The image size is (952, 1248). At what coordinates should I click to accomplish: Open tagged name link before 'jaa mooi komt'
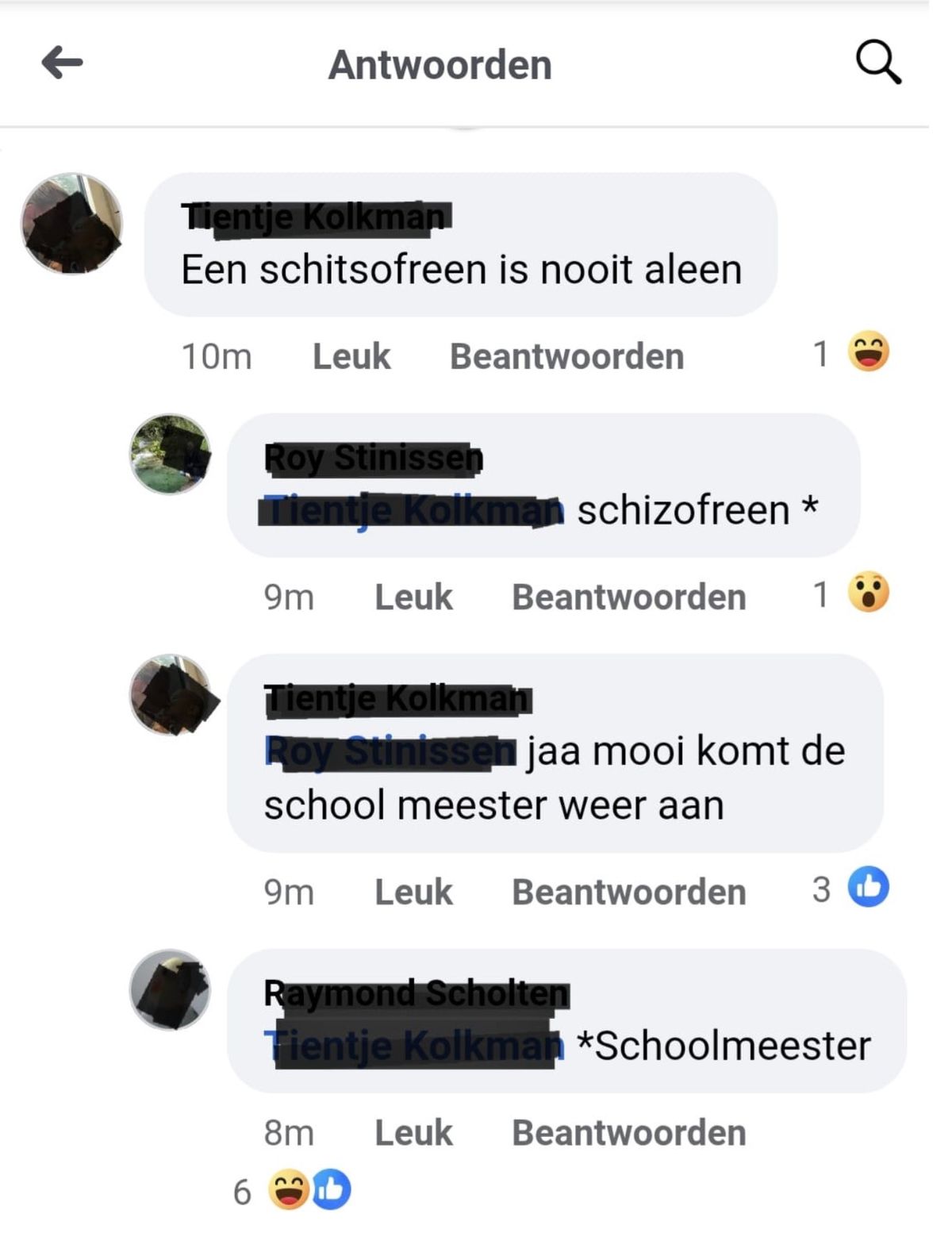(x=390, y=751)
